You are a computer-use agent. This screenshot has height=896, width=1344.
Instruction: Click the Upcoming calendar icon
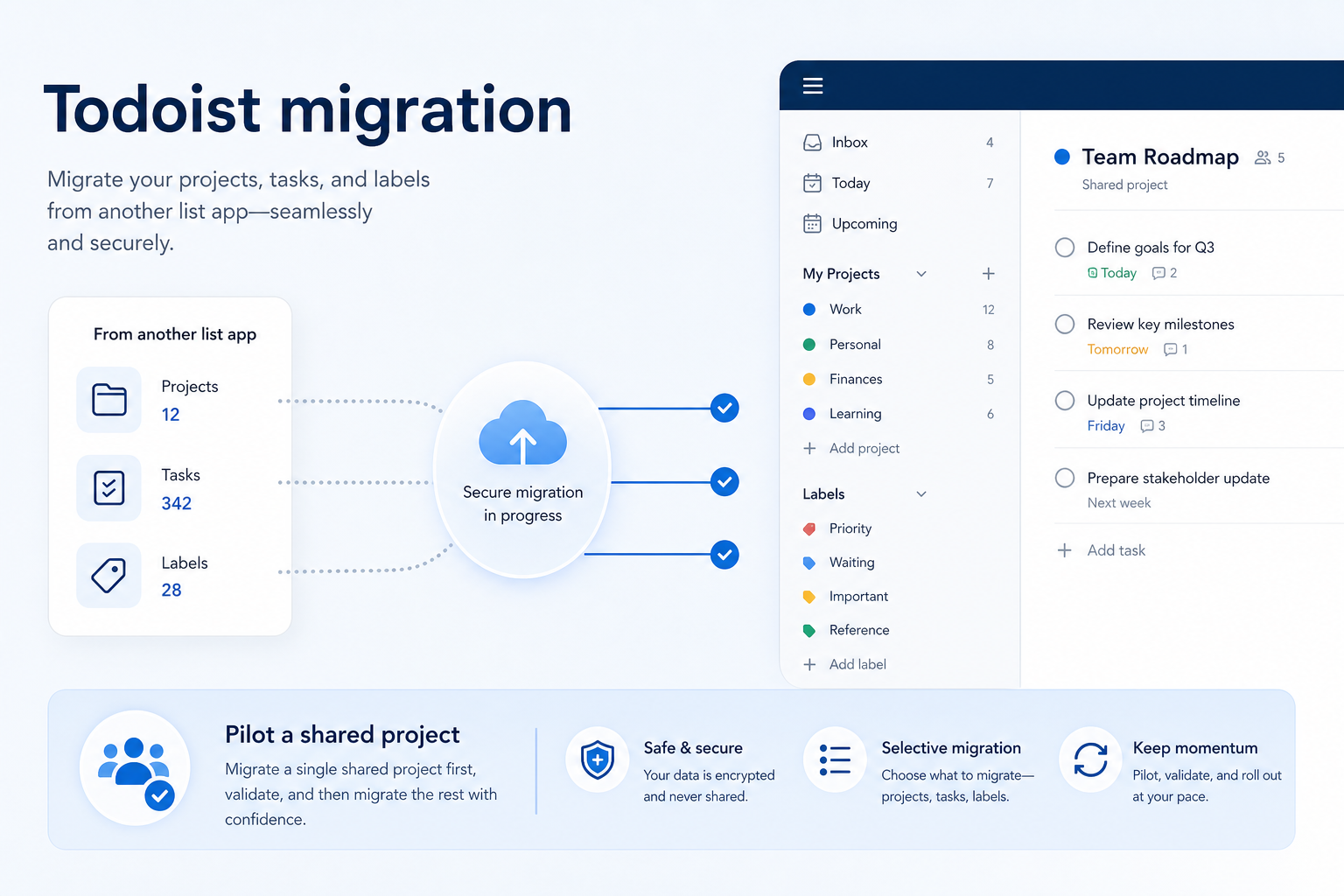click(812, 224)
